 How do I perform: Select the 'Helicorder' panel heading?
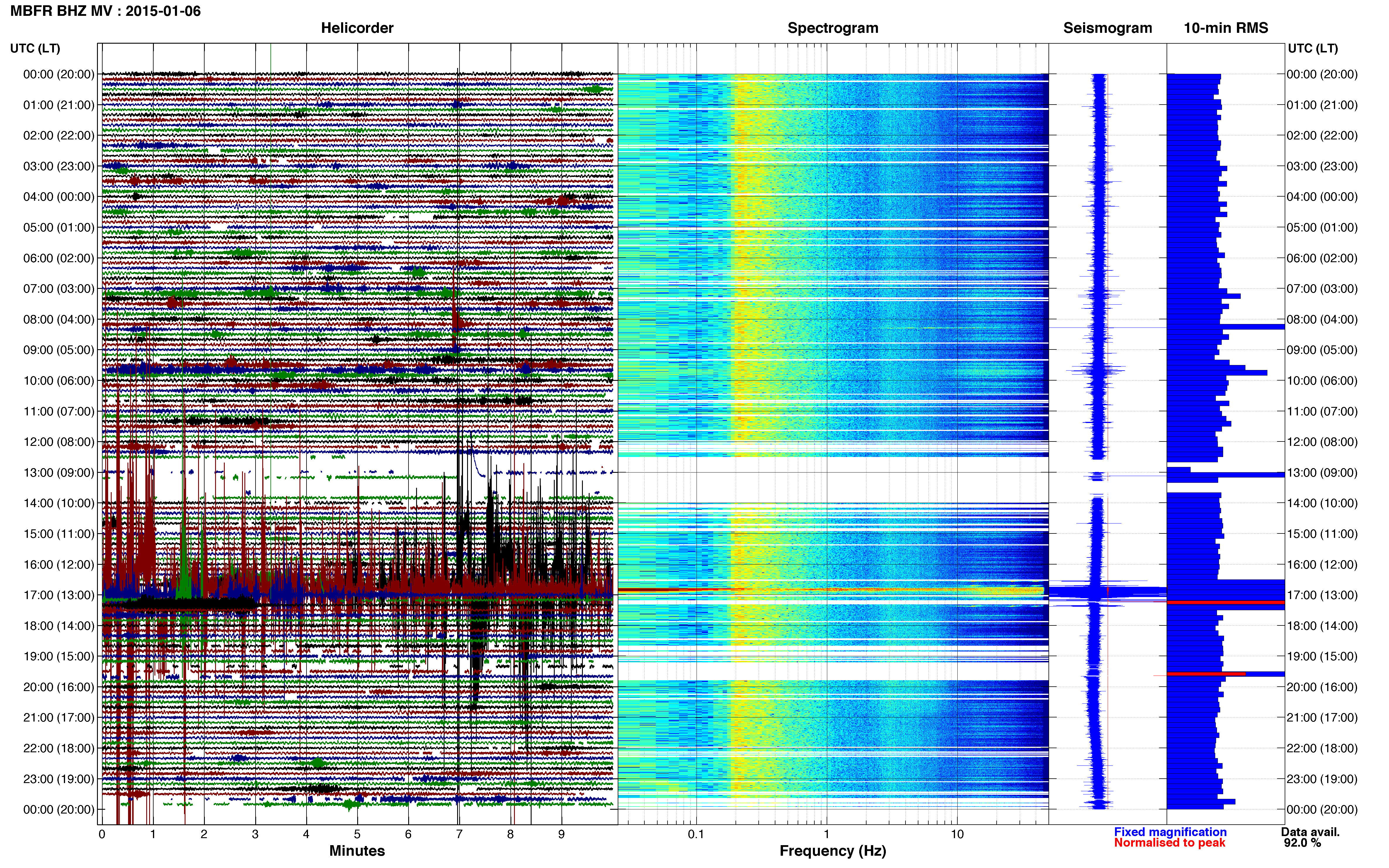[x=357, y=28]
